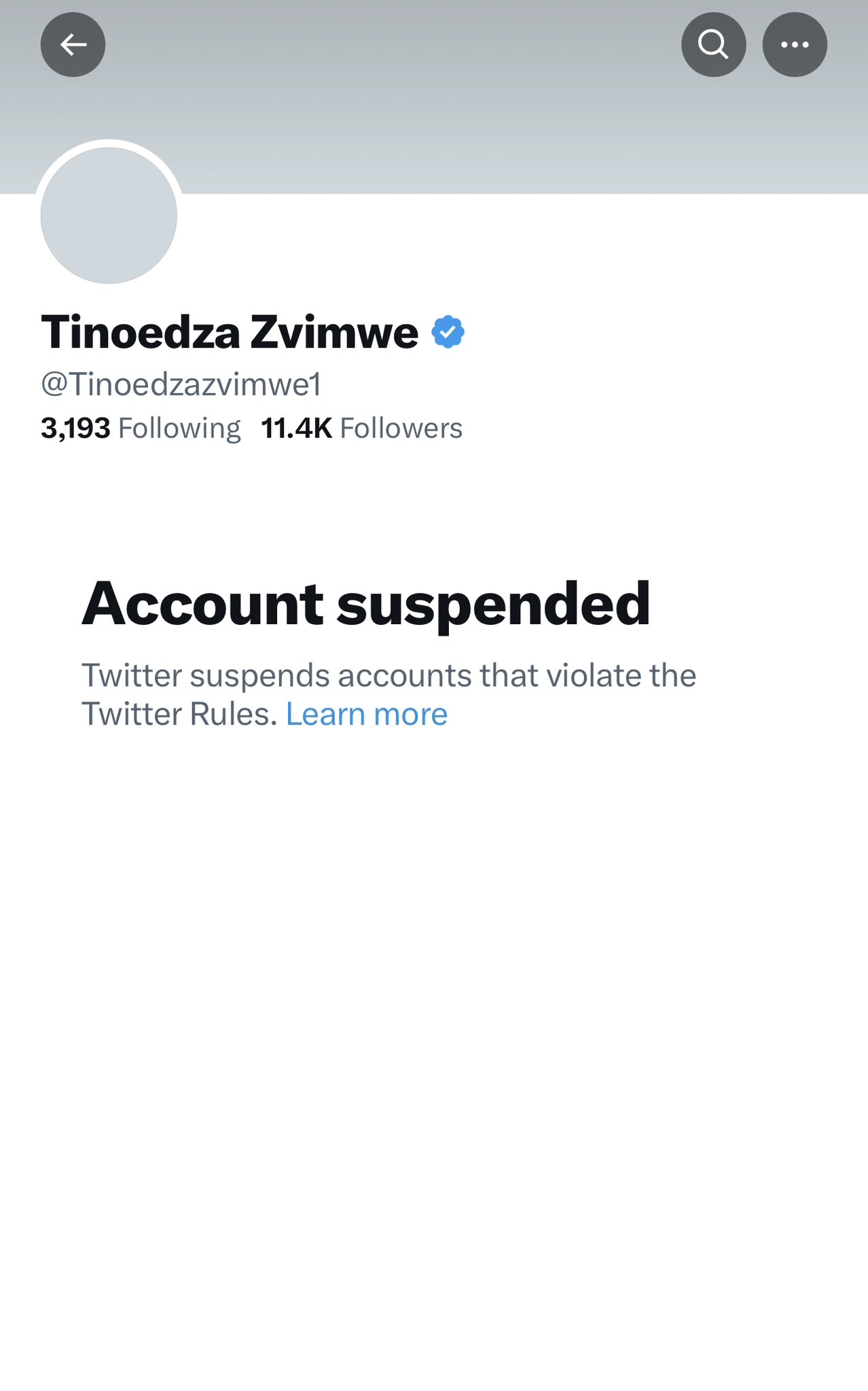
Task: Click the Tinoedza Zvimwe display name
Action: click(x=230, y=332)
